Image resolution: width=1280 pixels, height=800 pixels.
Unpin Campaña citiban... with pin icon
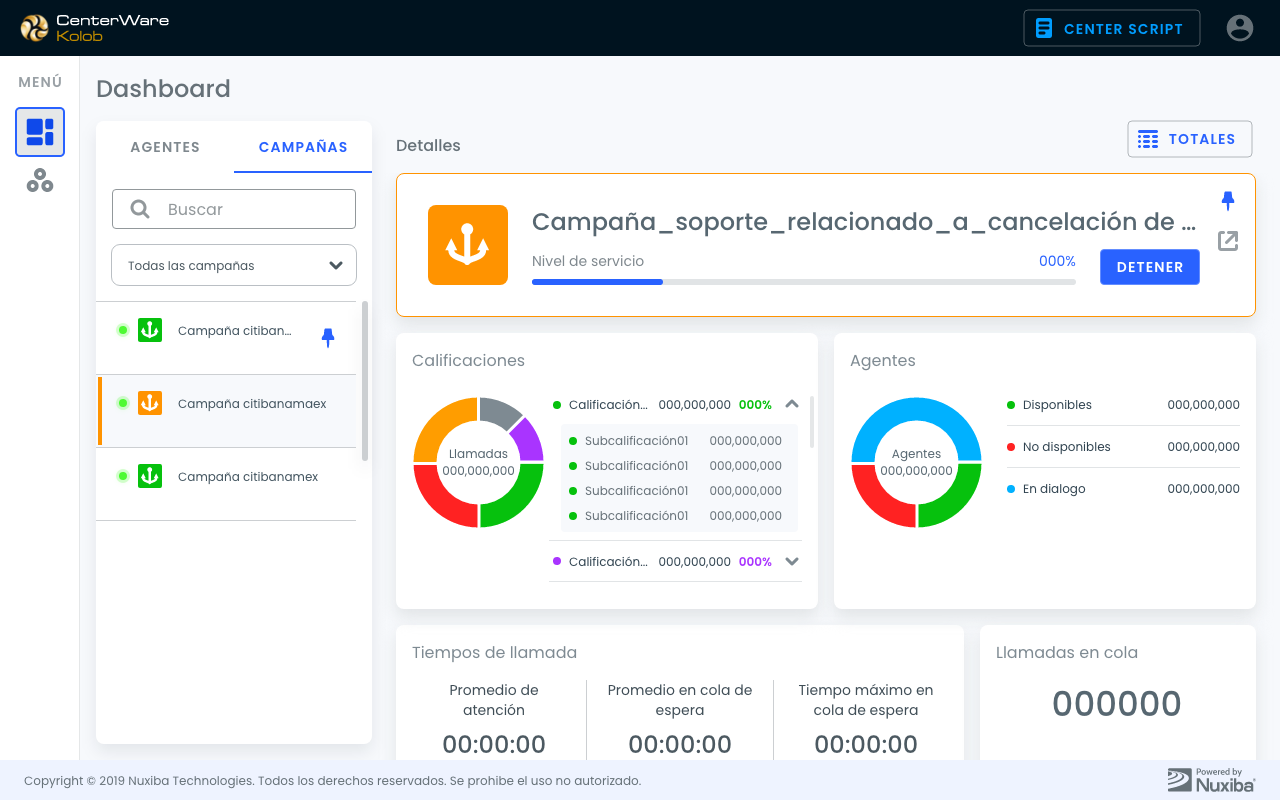(x=328, y=338)
